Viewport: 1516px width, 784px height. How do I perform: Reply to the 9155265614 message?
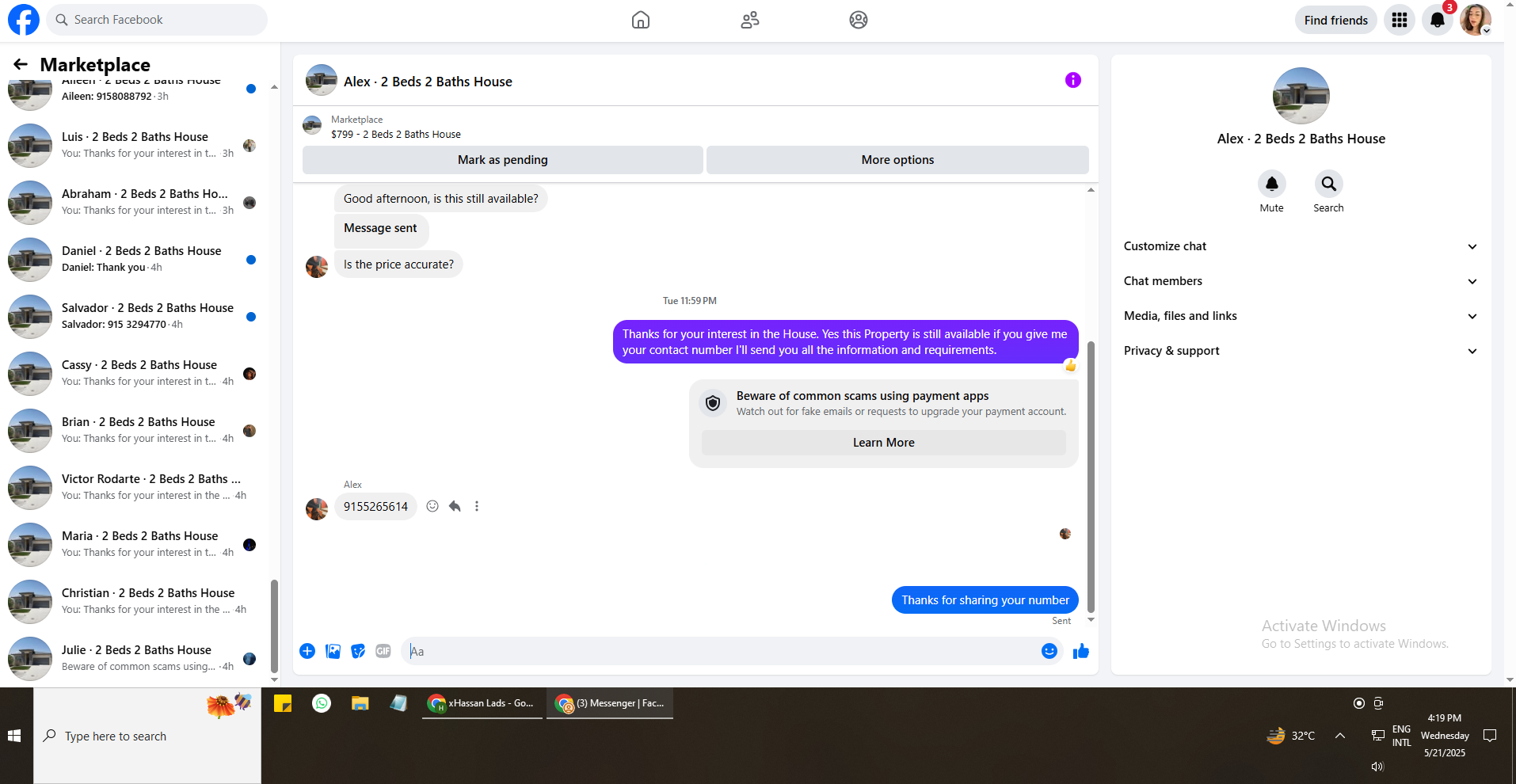tap(455, 506)
